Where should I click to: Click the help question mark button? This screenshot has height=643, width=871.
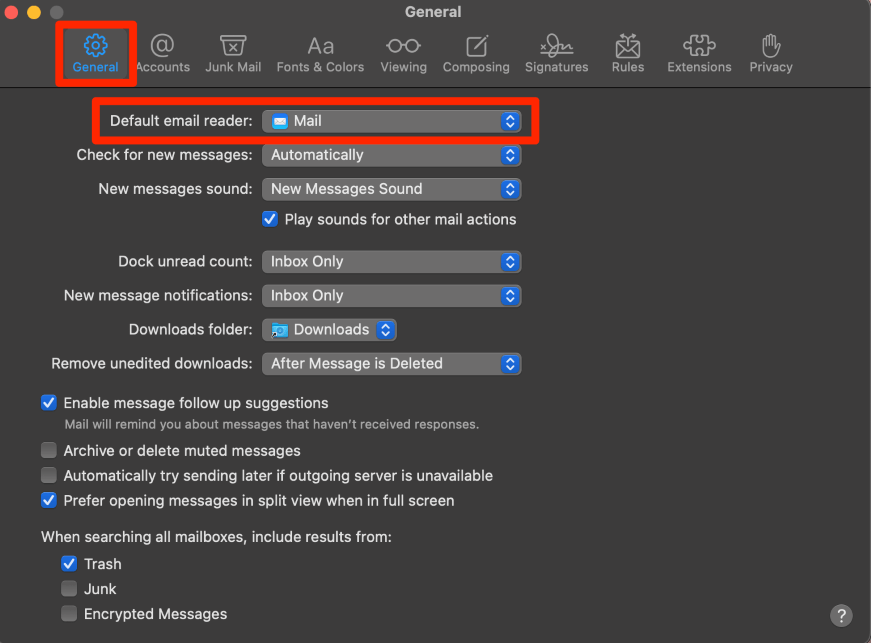click(841, 616)
